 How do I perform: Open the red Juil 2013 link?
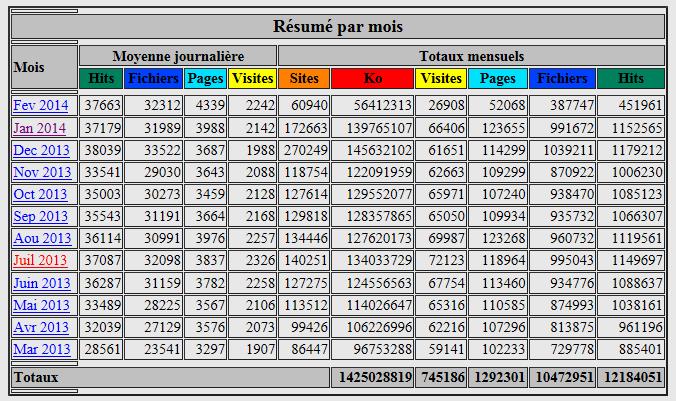click(40, 260)
